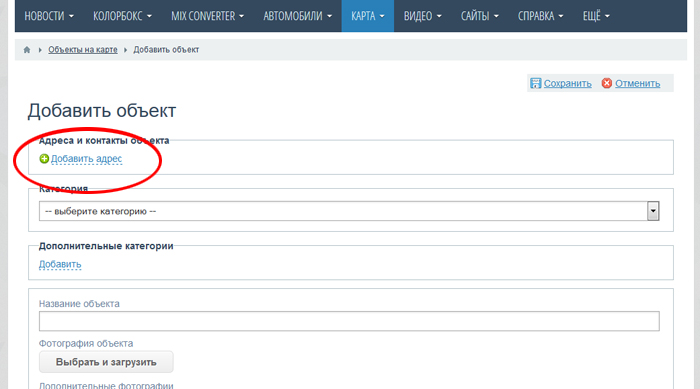Open the ЕЩЁ menu
This screenshot has height=389, width=700.
[x=596, y=16]
